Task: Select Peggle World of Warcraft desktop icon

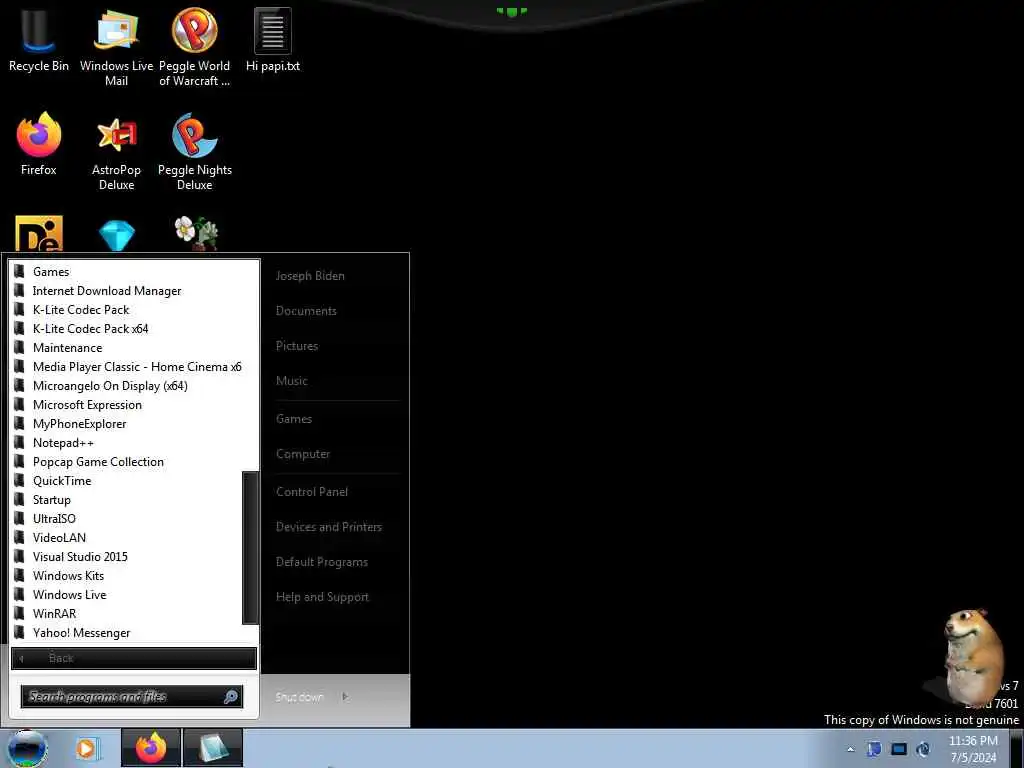Action: [x=195, y=47]
